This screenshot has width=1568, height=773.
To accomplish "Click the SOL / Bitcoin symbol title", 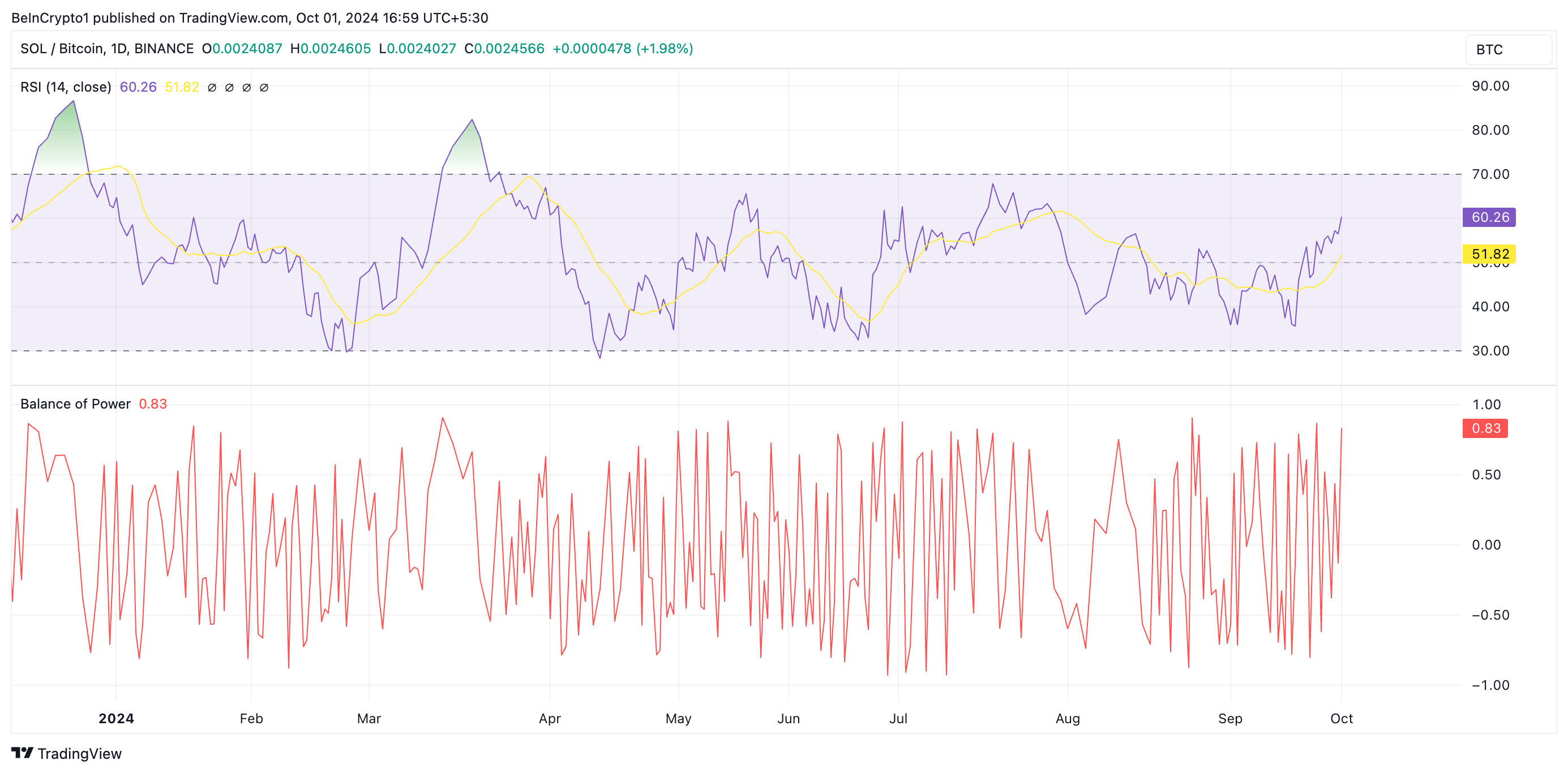I will (106, 49).
